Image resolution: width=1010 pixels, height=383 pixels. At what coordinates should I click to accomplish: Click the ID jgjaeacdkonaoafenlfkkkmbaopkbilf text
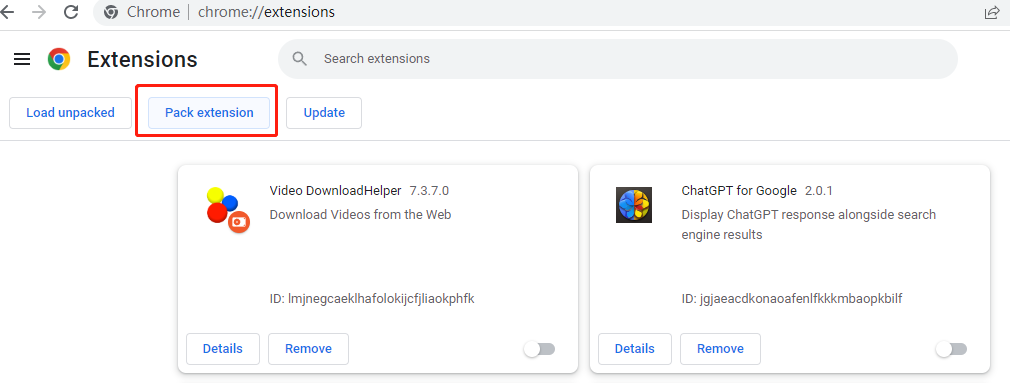pyautogui.click(x=792, y=299)
